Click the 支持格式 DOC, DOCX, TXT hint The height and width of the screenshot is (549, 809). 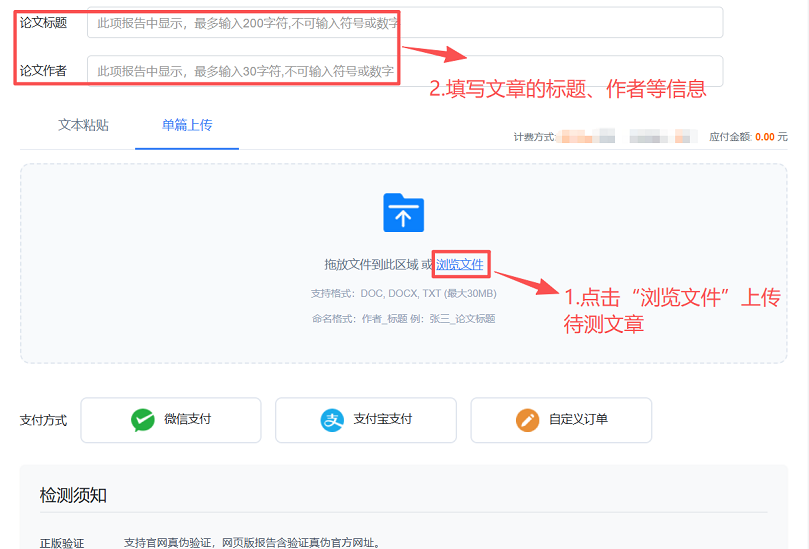404,294
